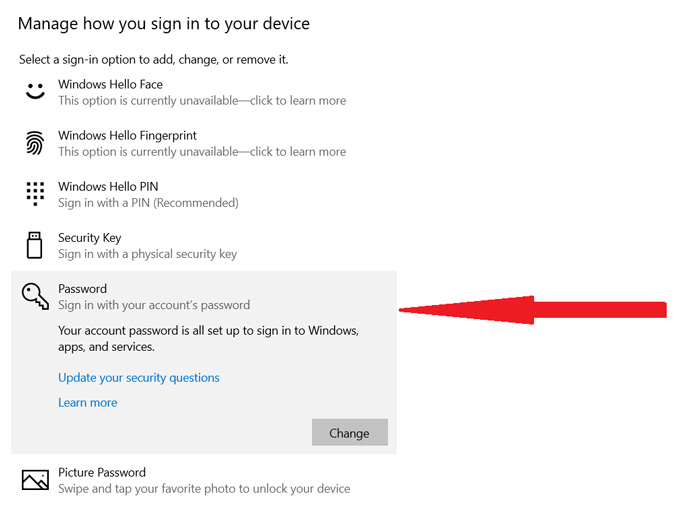Click the Change password button
The height and width of the screenshot is (528, 700).
tap(350, 432)
